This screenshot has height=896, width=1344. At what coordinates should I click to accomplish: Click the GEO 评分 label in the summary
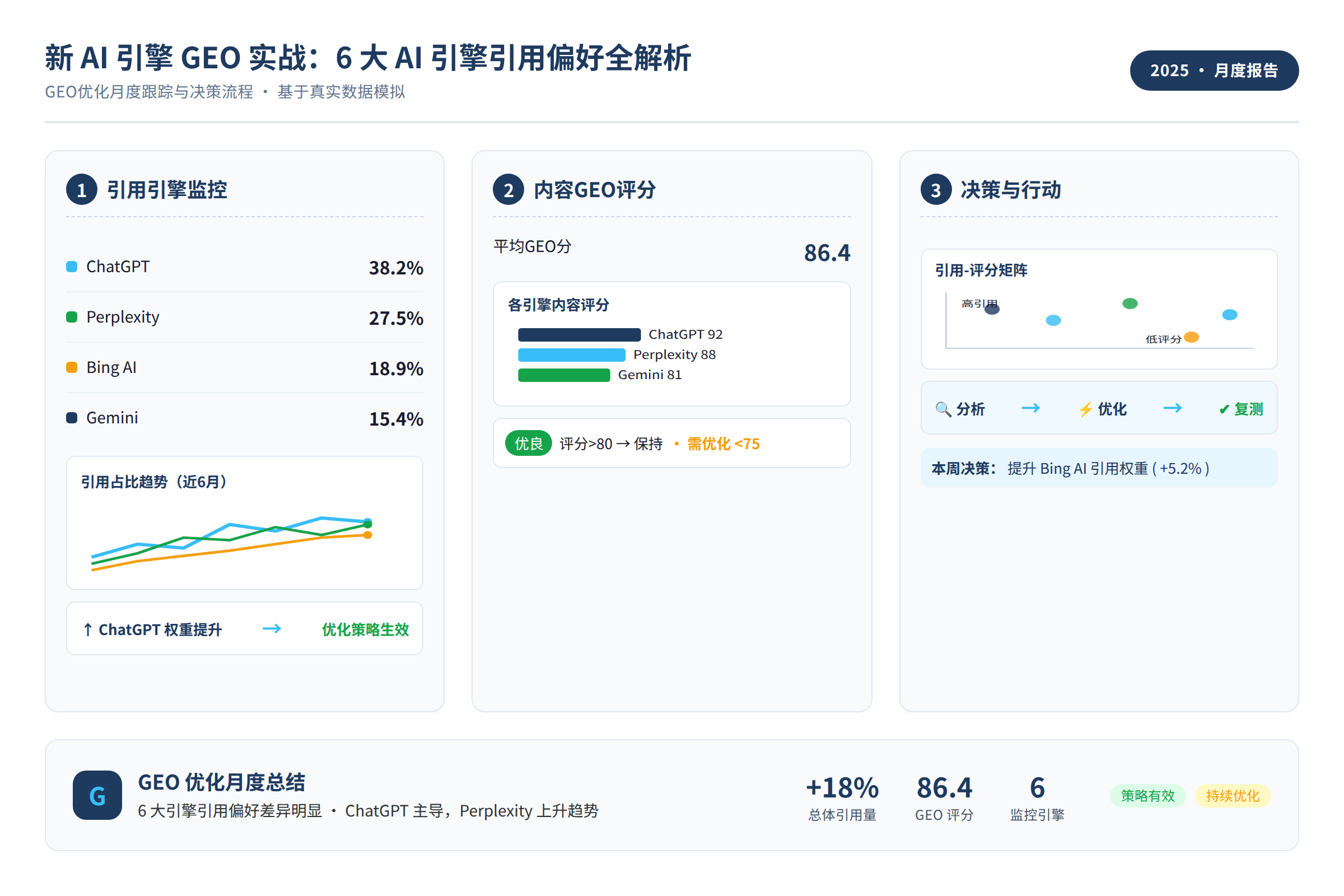[944, 815]
